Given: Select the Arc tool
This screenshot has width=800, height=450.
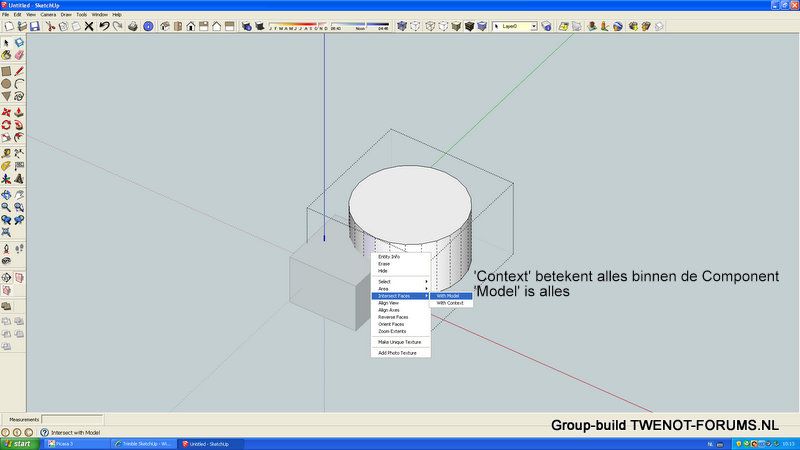Looking at the screenshot, I should (19, 84).
